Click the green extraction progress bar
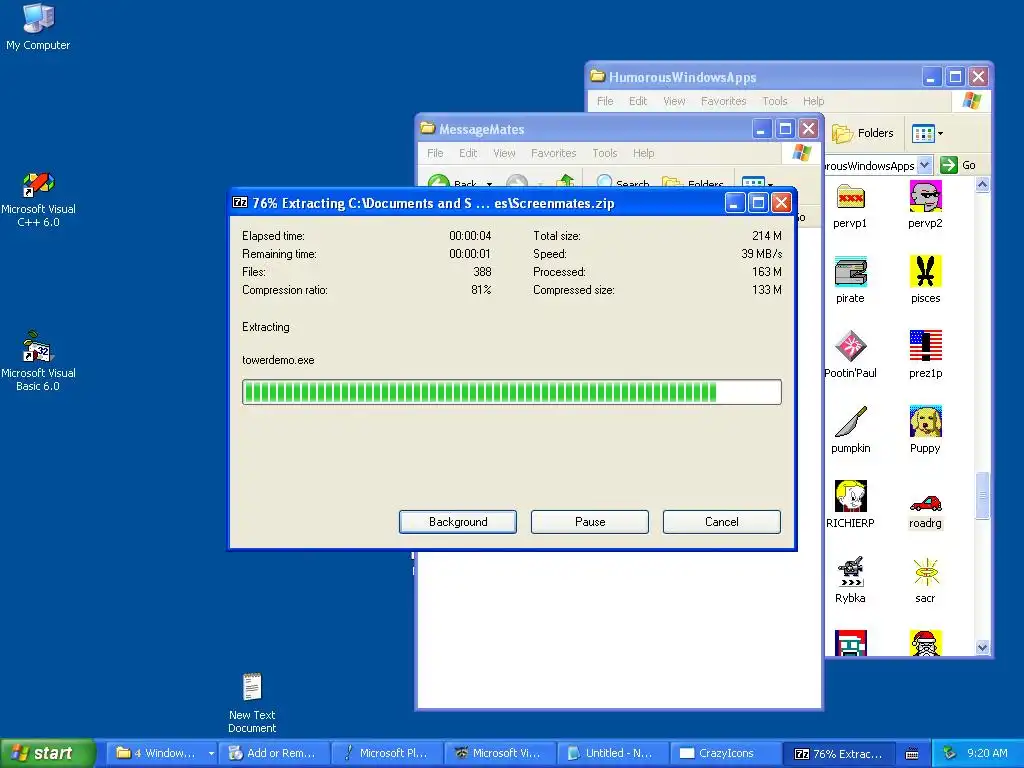Viewport: 1024px width, 768px height. 511,392
